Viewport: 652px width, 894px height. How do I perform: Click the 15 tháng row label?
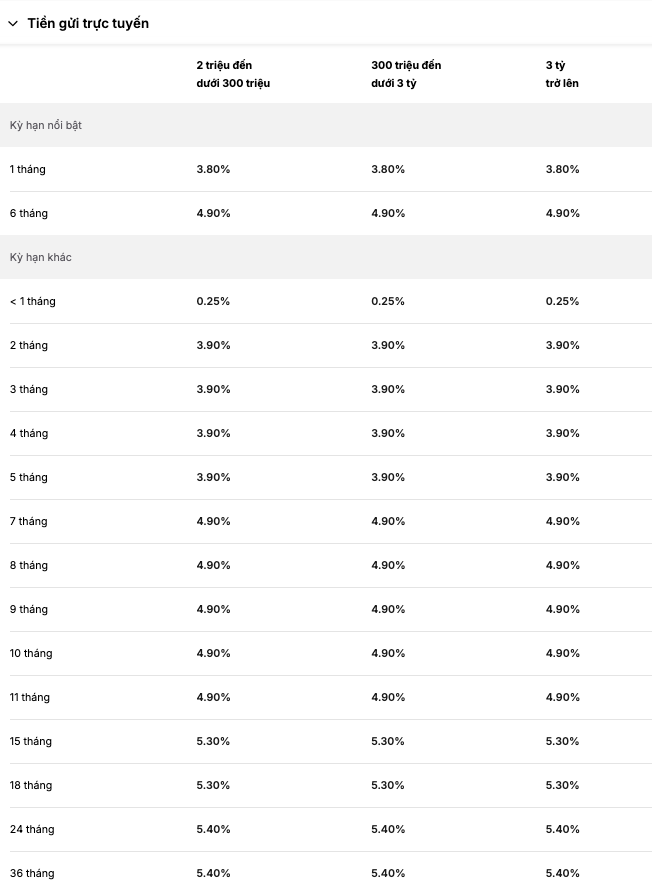tap(31, 741)
